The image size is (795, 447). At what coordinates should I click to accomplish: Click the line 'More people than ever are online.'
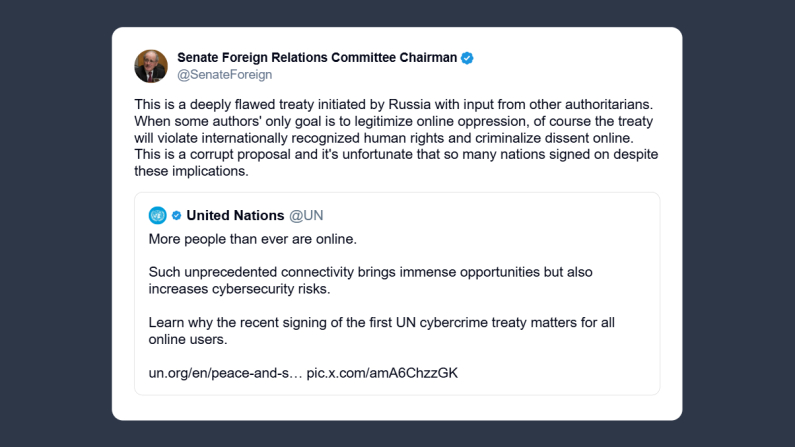point(253,240)
